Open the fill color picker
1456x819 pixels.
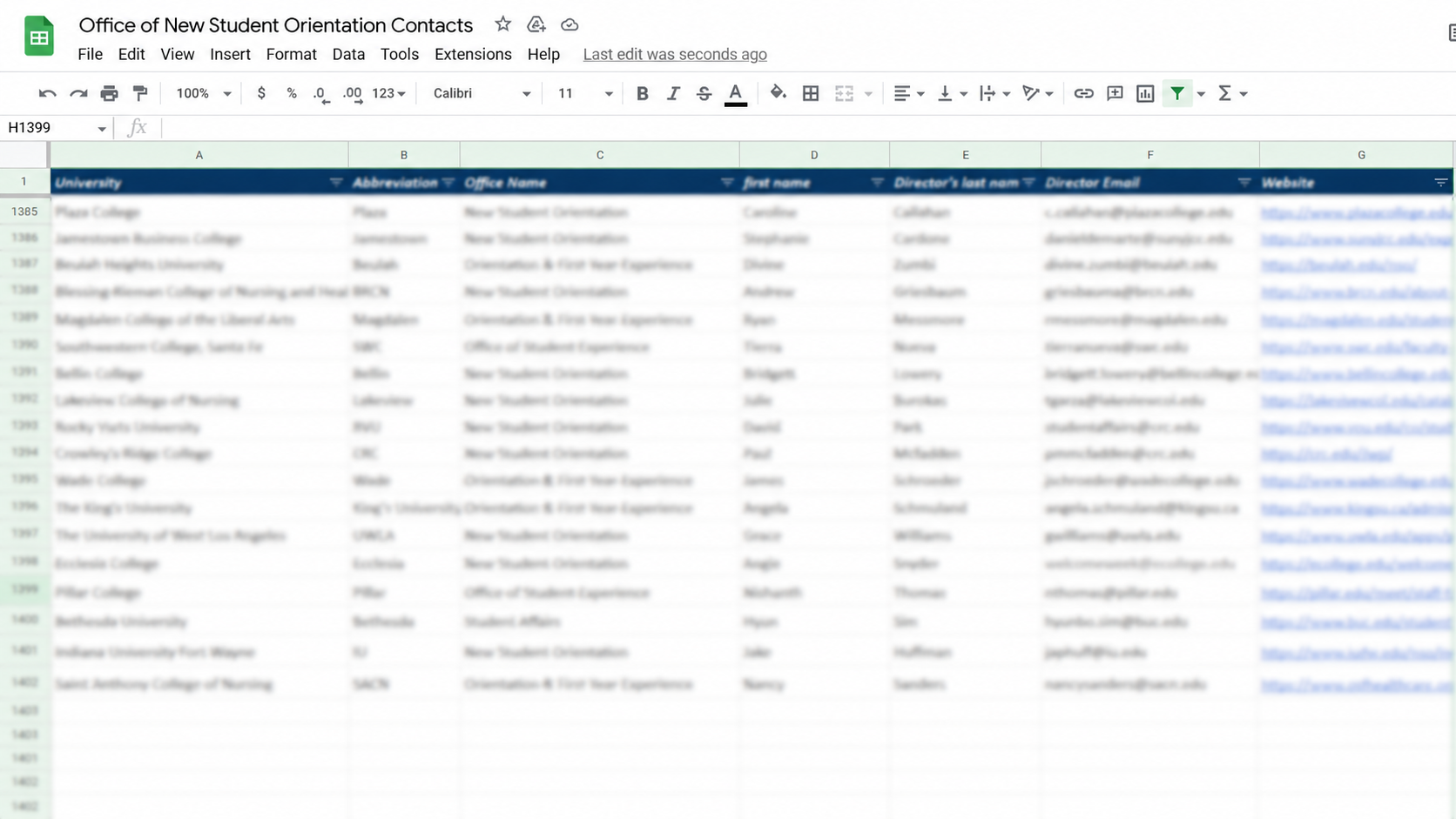click(x=779, y=93)
